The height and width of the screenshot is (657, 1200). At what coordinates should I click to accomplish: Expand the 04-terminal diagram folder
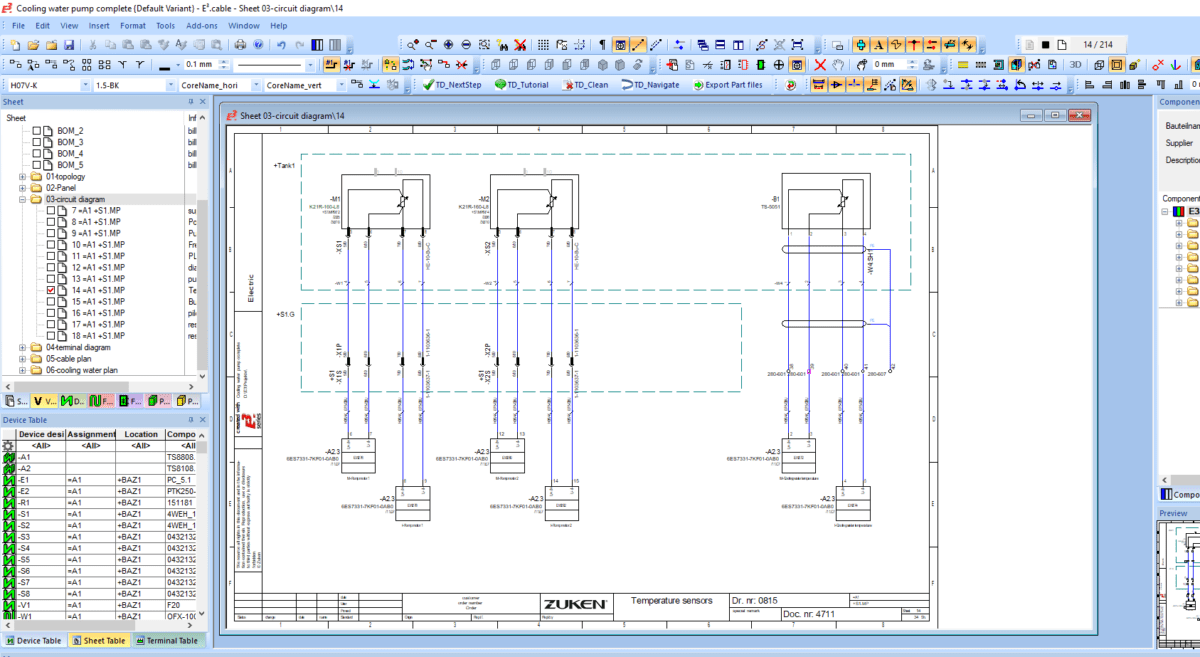[22, 347]
